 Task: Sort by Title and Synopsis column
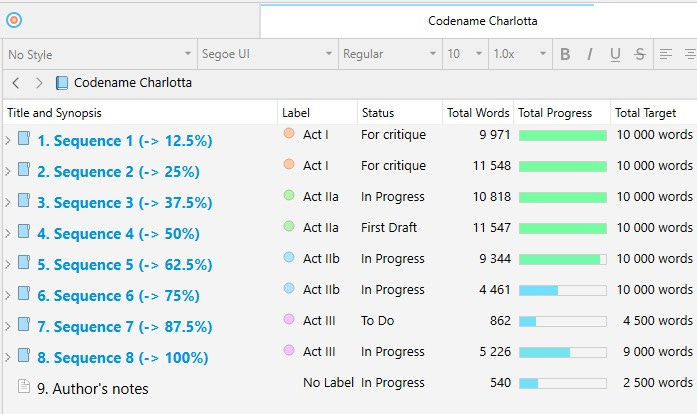(x=140, y=113)
